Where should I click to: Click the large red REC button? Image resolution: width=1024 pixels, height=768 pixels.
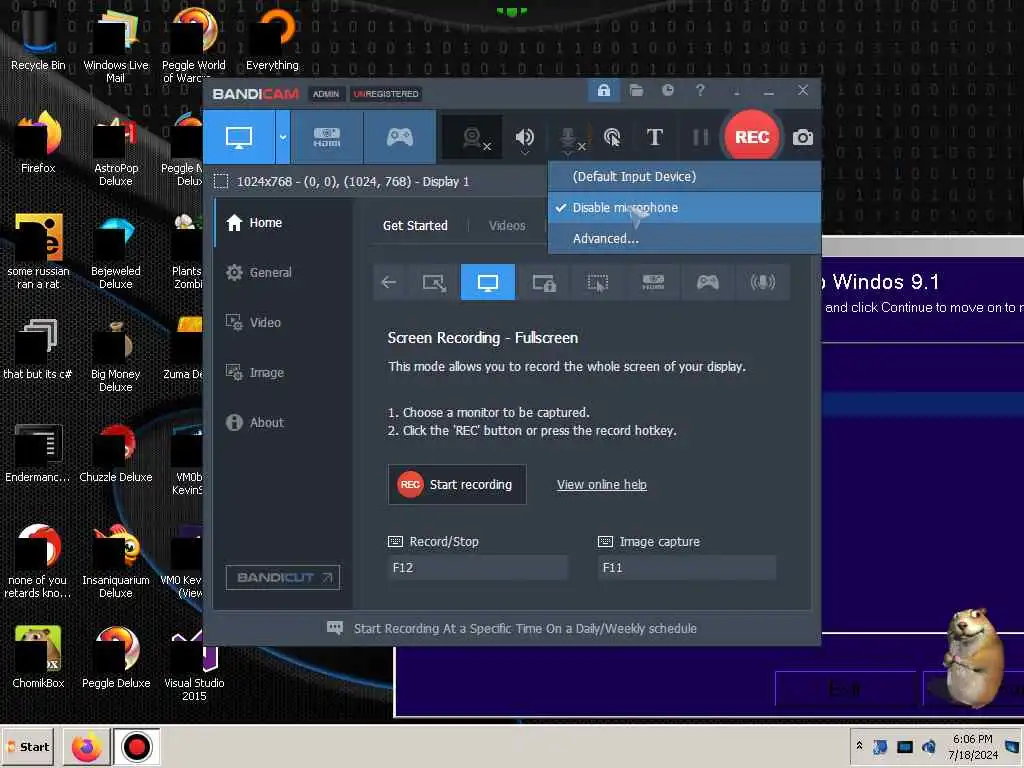coord(752,136)
